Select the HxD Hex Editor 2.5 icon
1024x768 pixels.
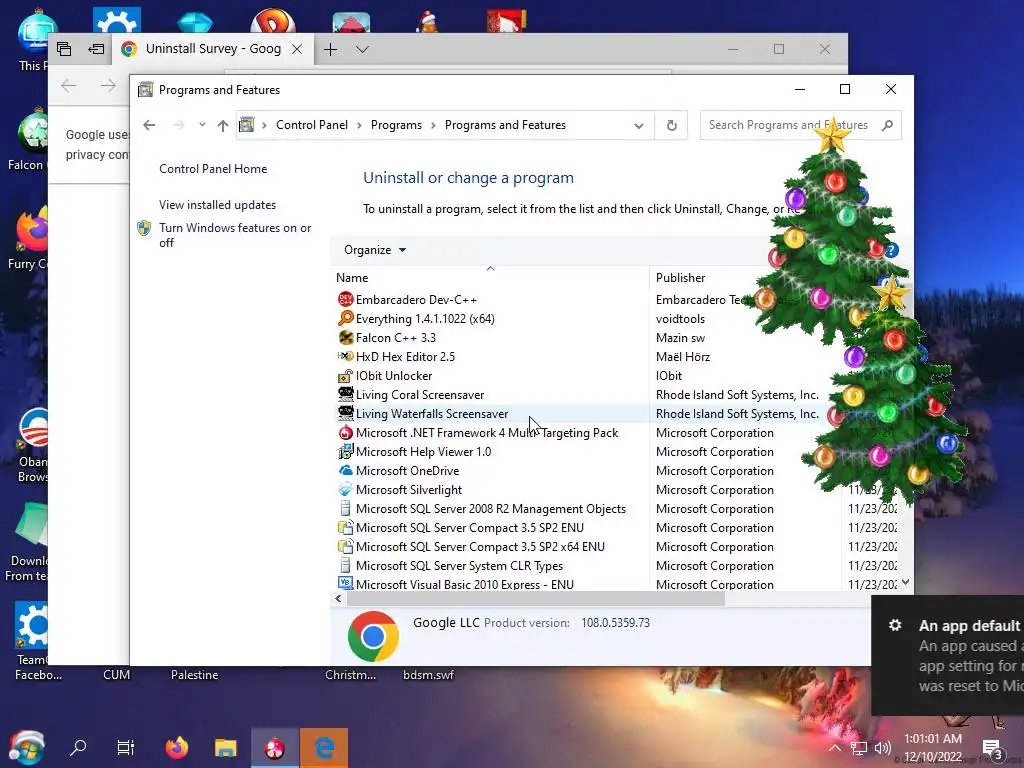[345, 357]
